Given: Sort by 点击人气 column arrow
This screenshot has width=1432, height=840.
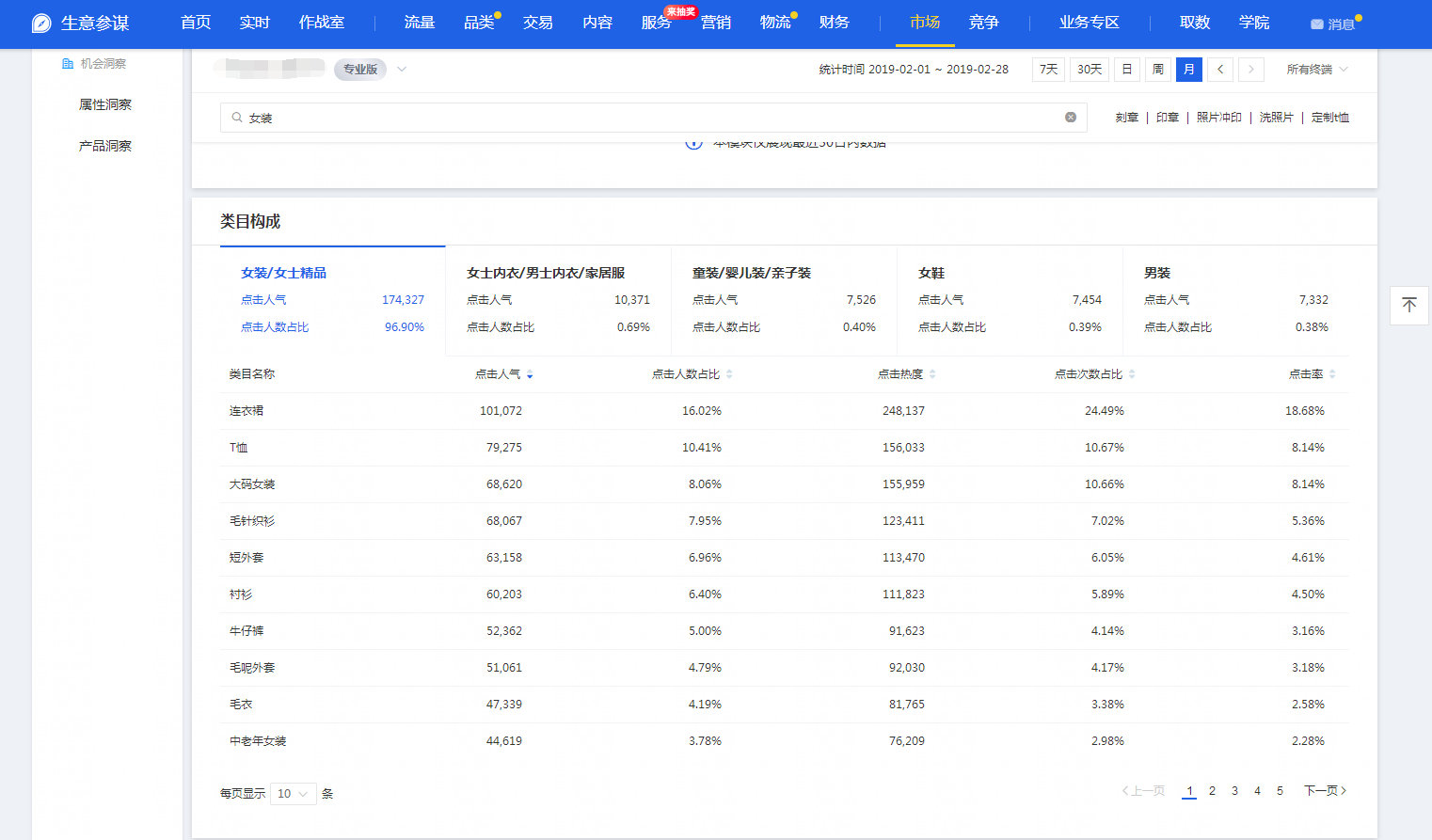Looking at the screenshot, I should tap(530, 374).
